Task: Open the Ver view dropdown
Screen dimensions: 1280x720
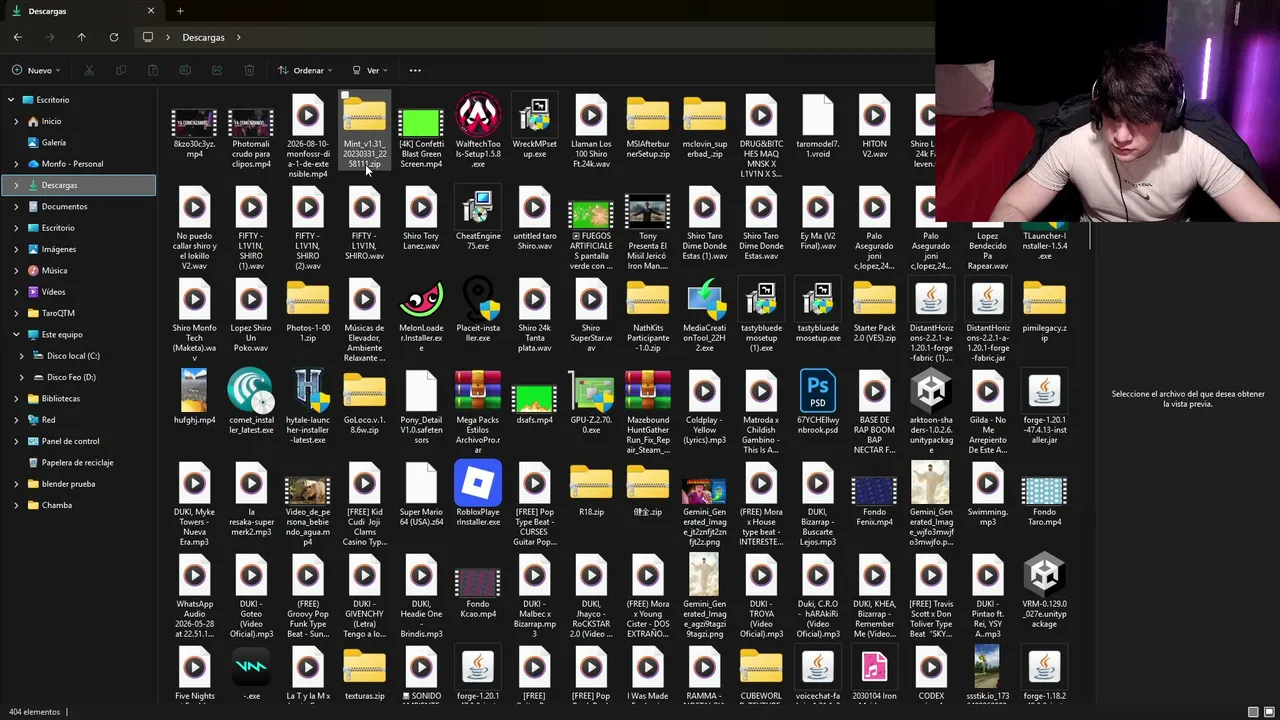Action: [370, 70]
